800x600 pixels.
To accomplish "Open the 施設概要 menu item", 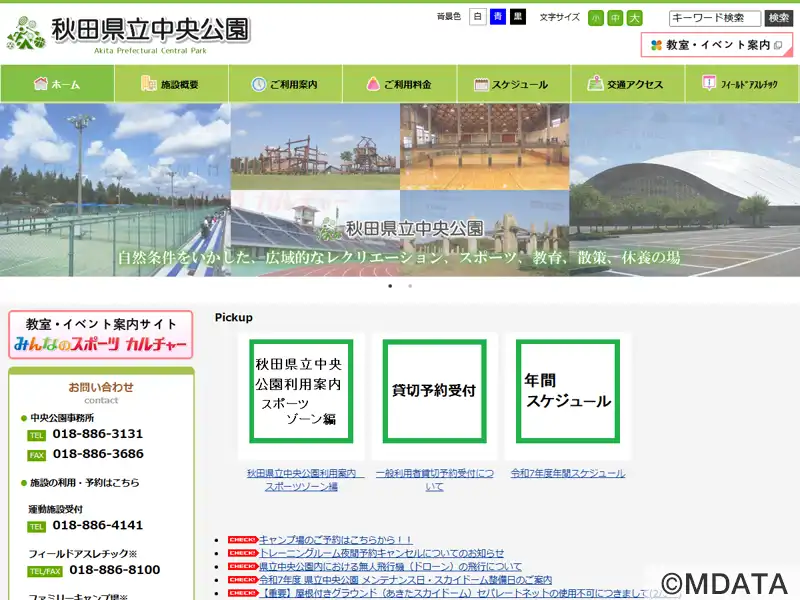I will coord(171,84).
